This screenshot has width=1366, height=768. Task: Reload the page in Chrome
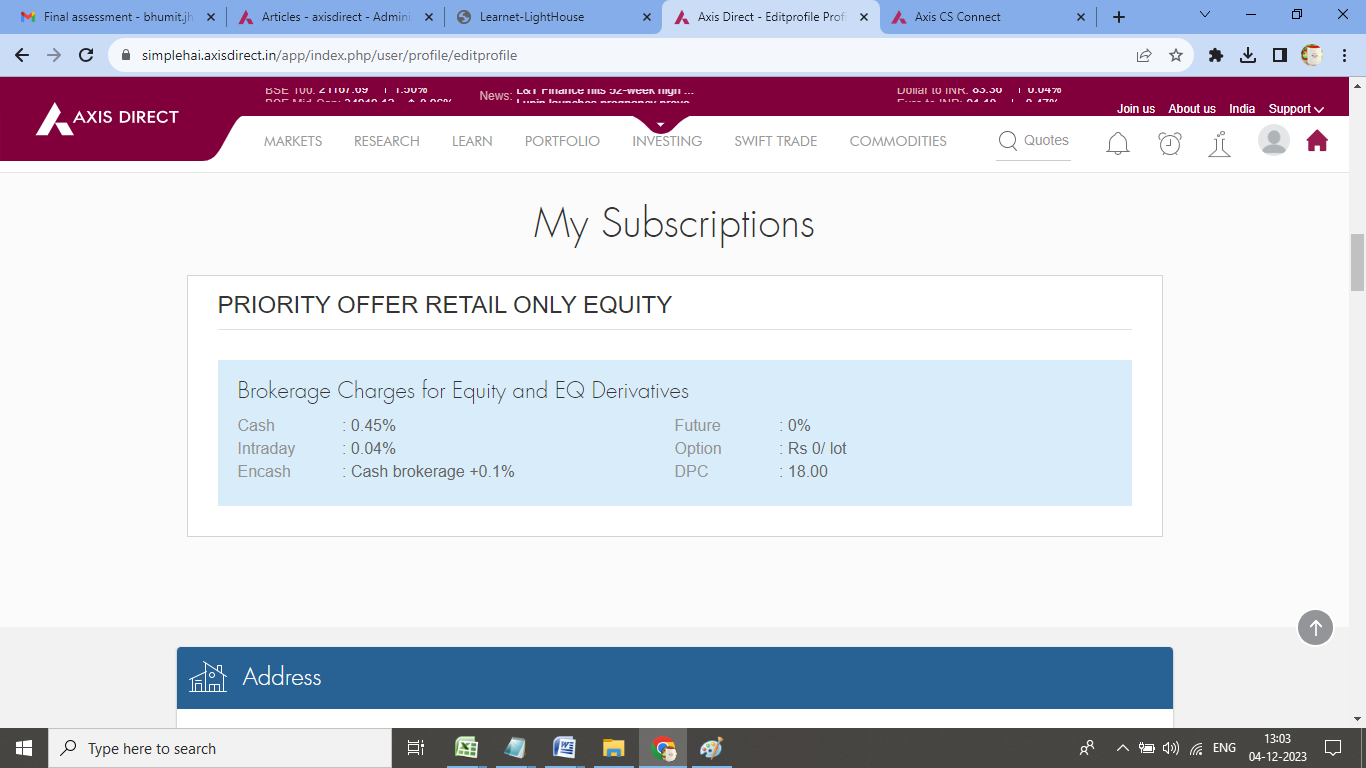click(x=86, y=55)
